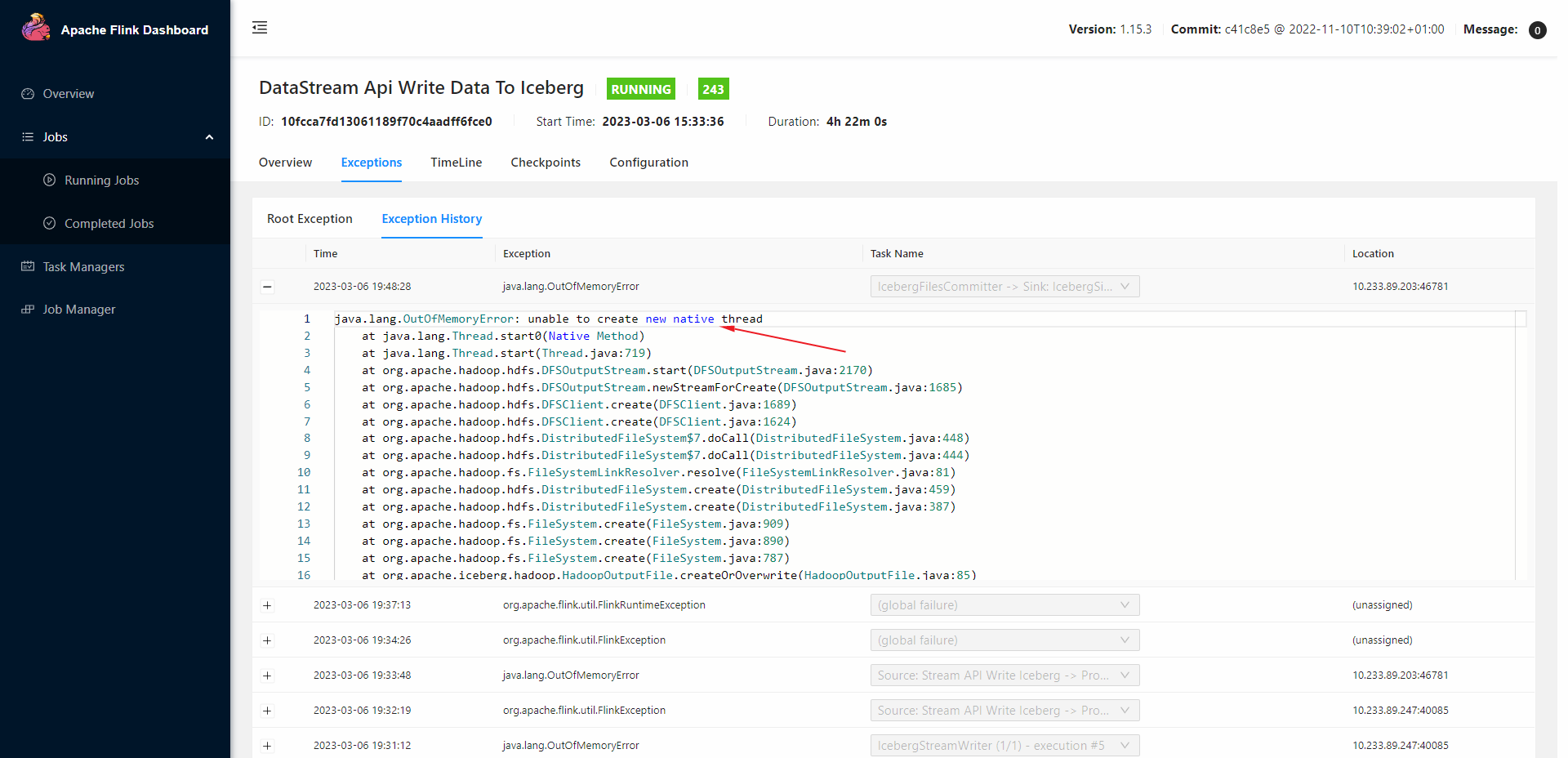
Task: Click the Job Manager build icon
Action: coord(28,310)
